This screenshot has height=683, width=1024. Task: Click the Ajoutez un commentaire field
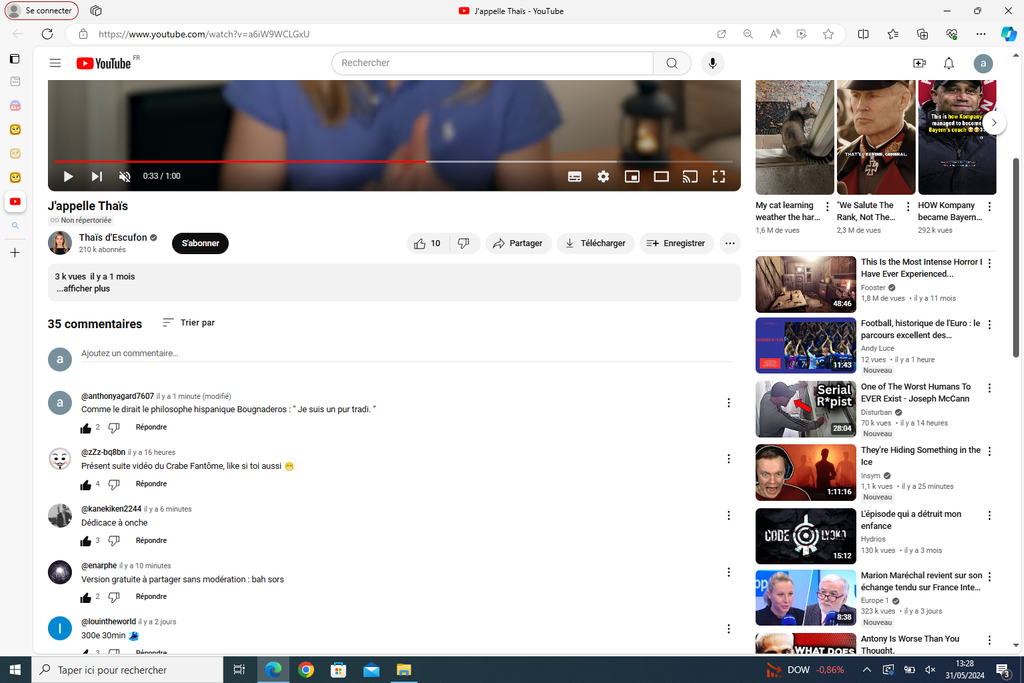point(400,354)
